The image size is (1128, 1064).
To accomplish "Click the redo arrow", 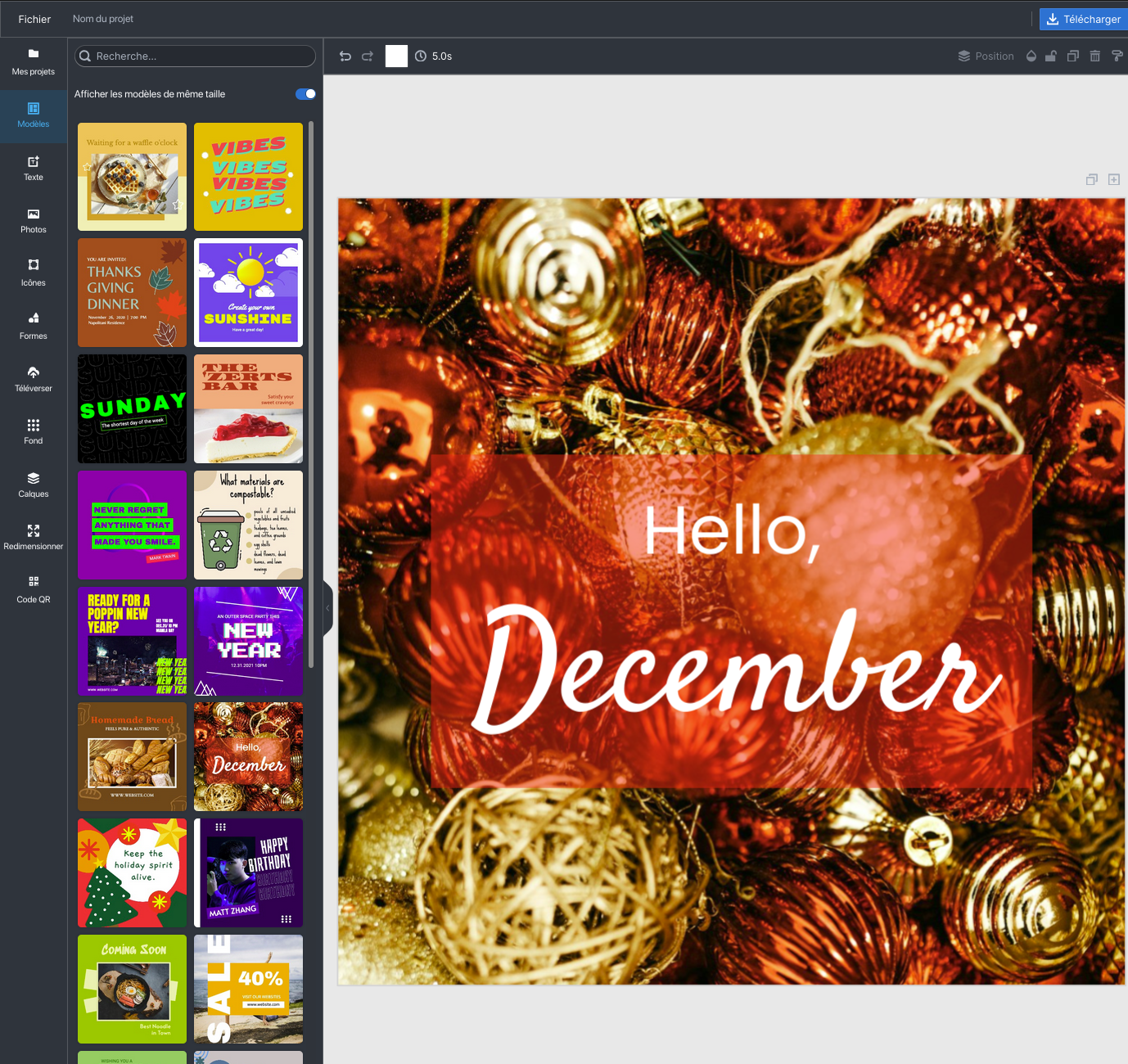I will 368,56.
